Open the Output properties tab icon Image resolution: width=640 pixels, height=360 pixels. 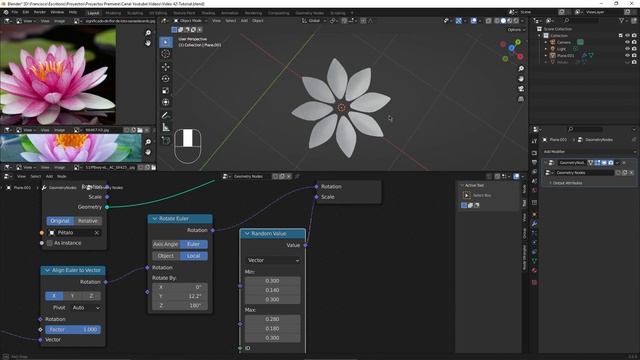click(x=534, y=162)
